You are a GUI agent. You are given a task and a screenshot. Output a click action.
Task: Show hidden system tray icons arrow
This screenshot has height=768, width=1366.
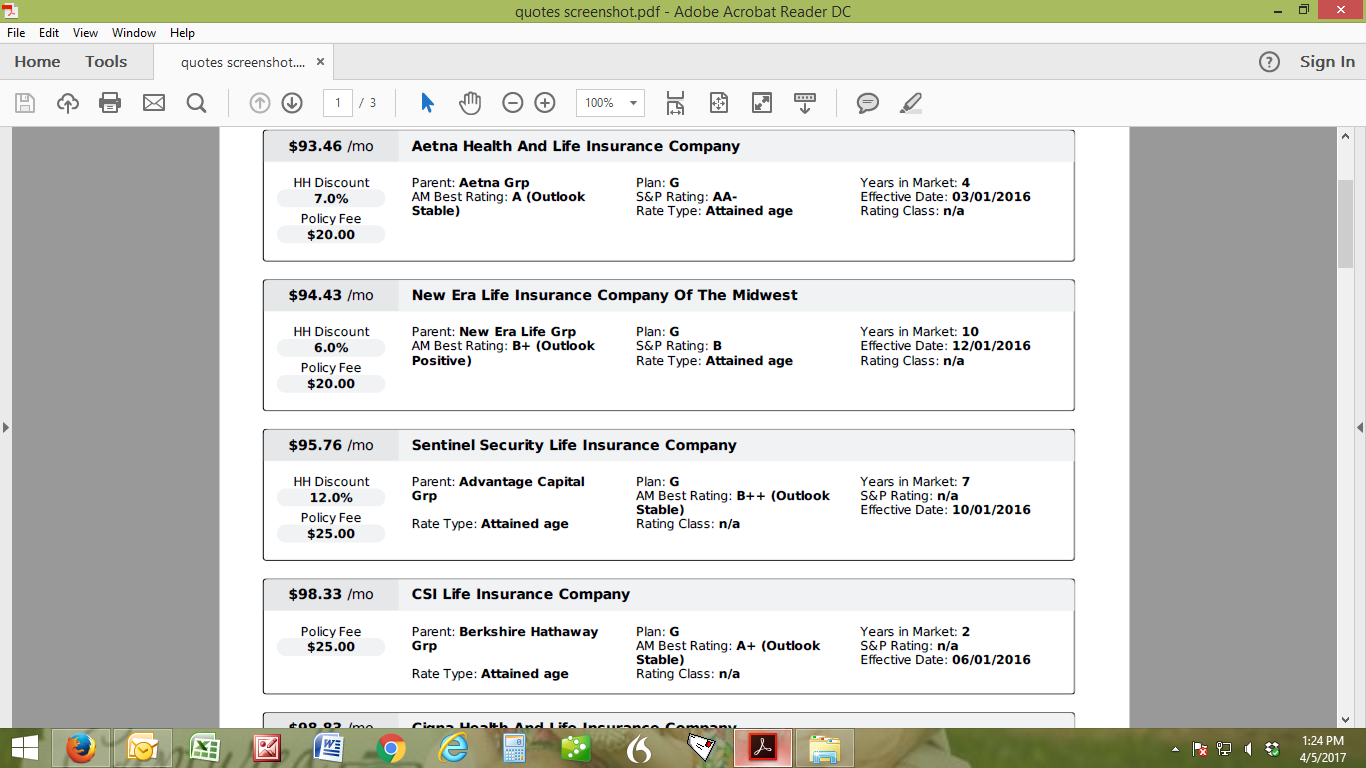pyautogui.click(x=1175, y=749)
